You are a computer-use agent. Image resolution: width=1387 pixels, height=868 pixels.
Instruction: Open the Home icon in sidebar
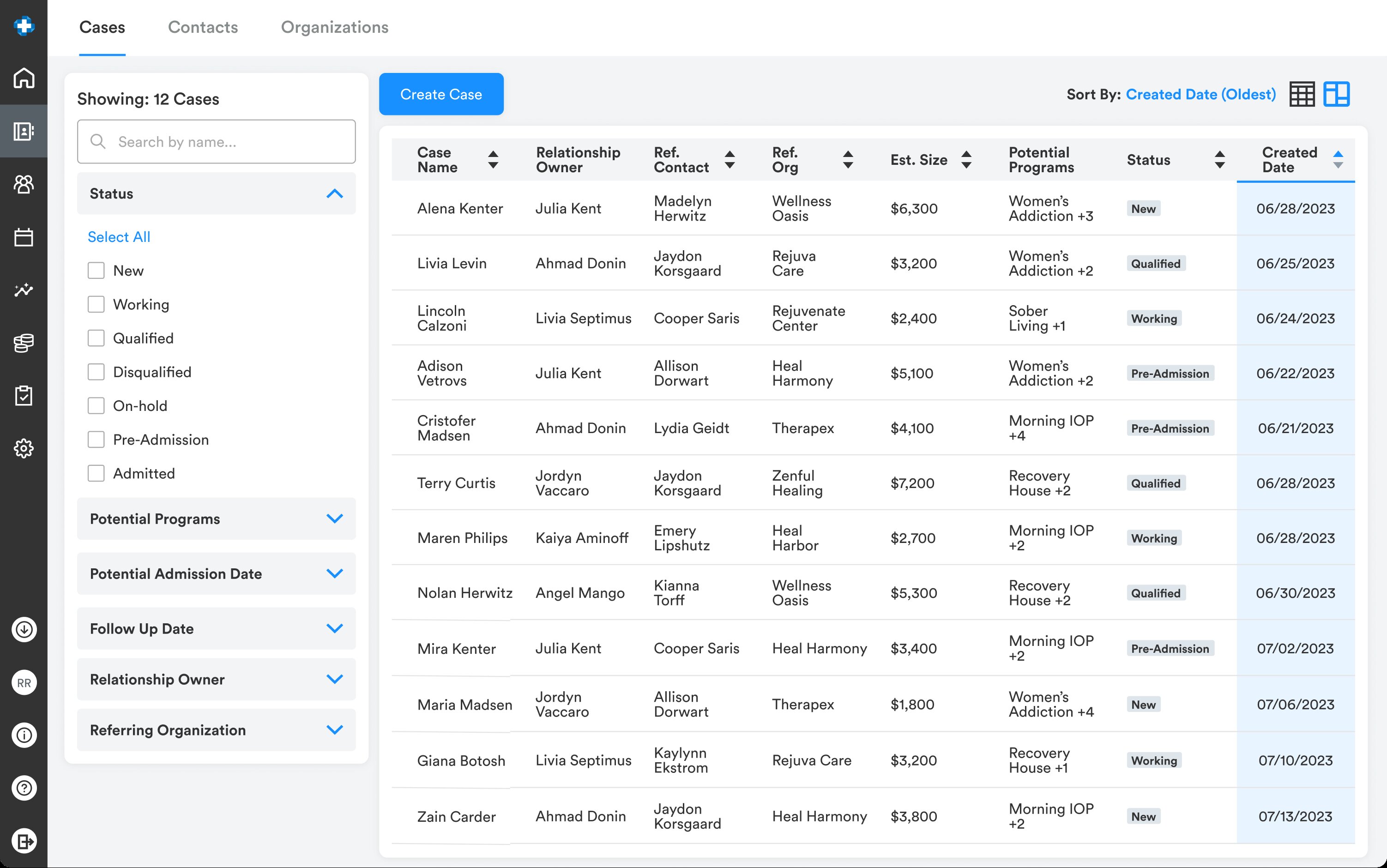pyautogui.click(x=24, y=78)
